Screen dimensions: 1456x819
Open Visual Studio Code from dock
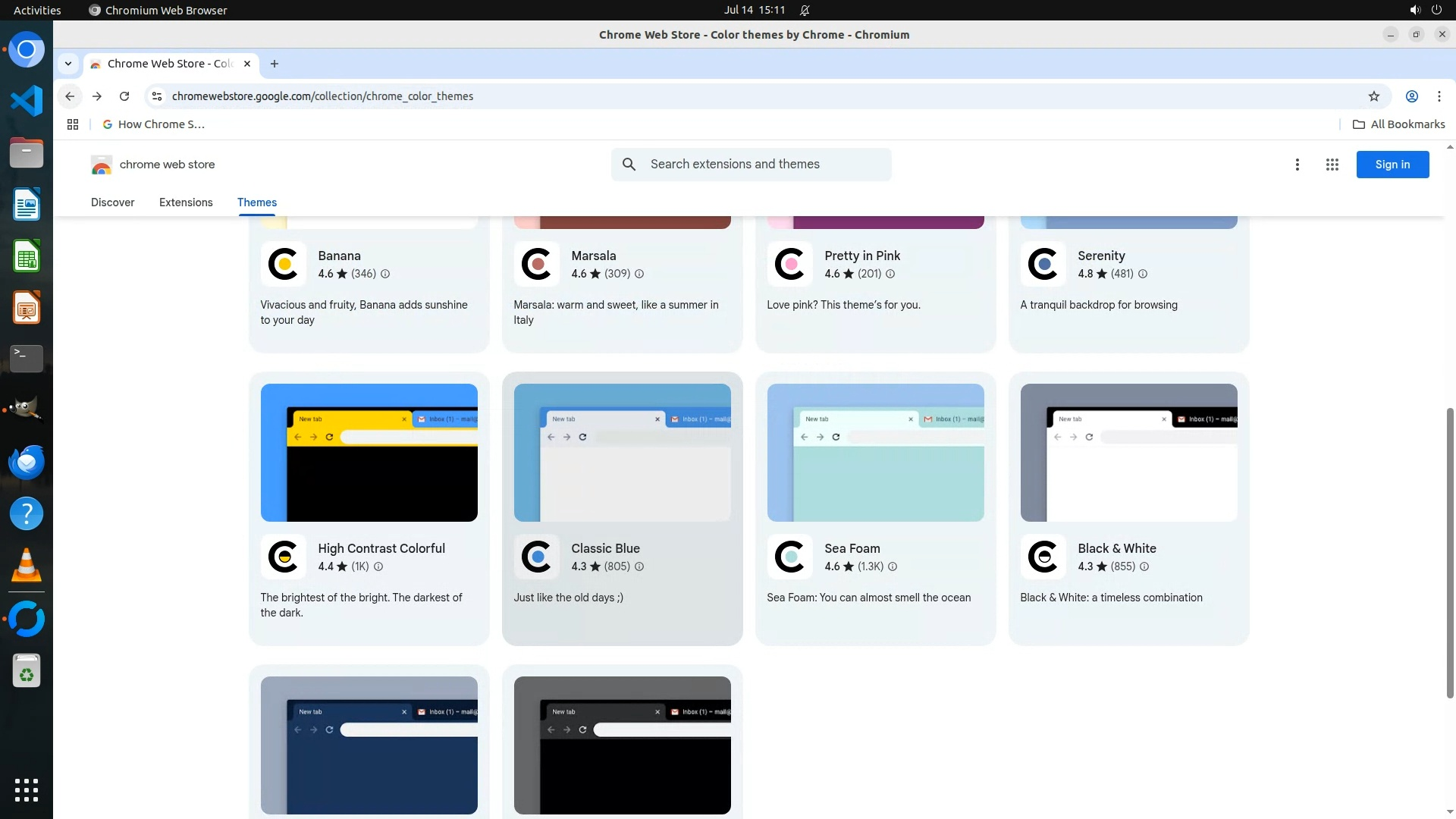(x=27, y=101)
